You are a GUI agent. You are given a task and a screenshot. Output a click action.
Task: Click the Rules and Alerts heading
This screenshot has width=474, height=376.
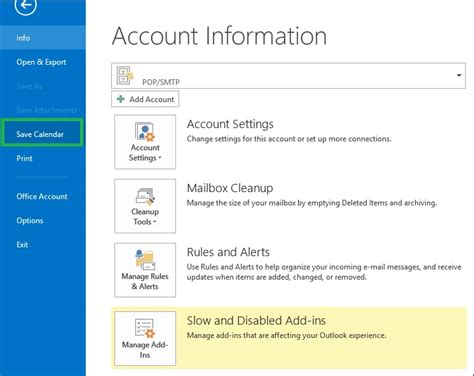click(x=228, y=252)
